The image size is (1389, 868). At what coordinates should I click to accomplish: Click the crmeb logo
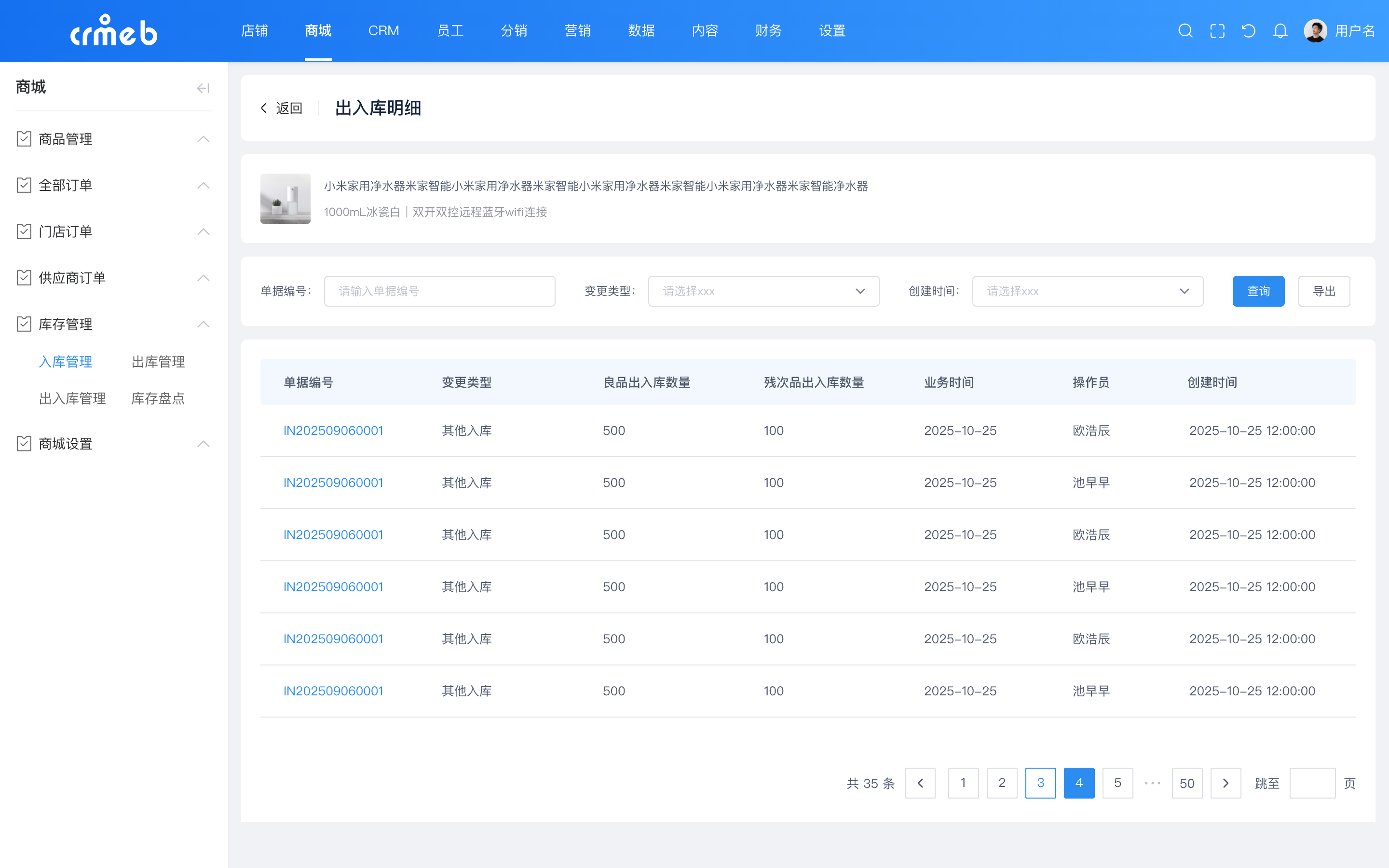click(114, 31)
